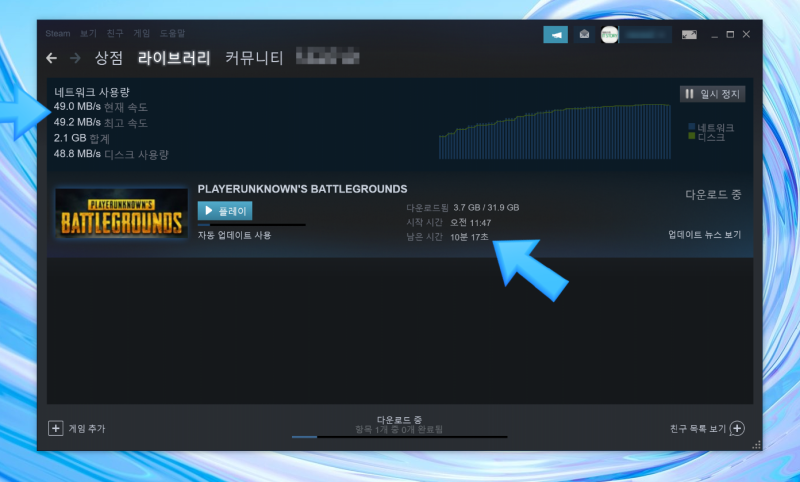800x482 pixels.
Task: Click the 자동 업데이트 사용 text
Action: tap(234, 235)
